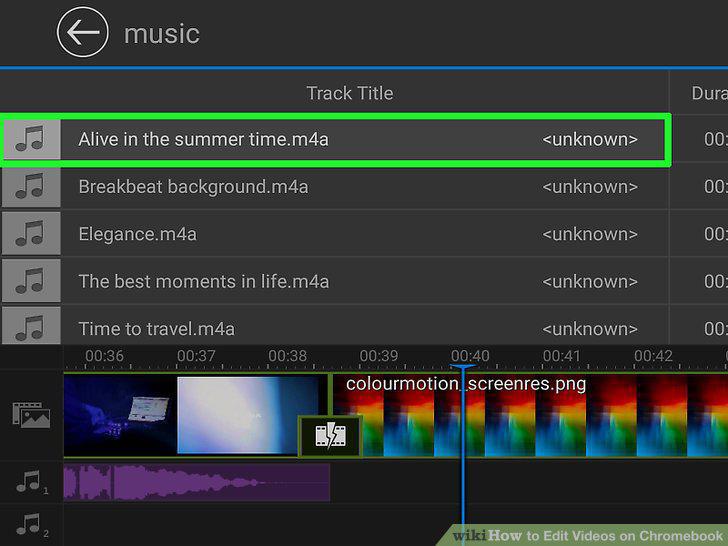Jump to 00:38 on the timeline ruler
The width and height of the screenshot is (728, 546).
(x=287, y=356)
